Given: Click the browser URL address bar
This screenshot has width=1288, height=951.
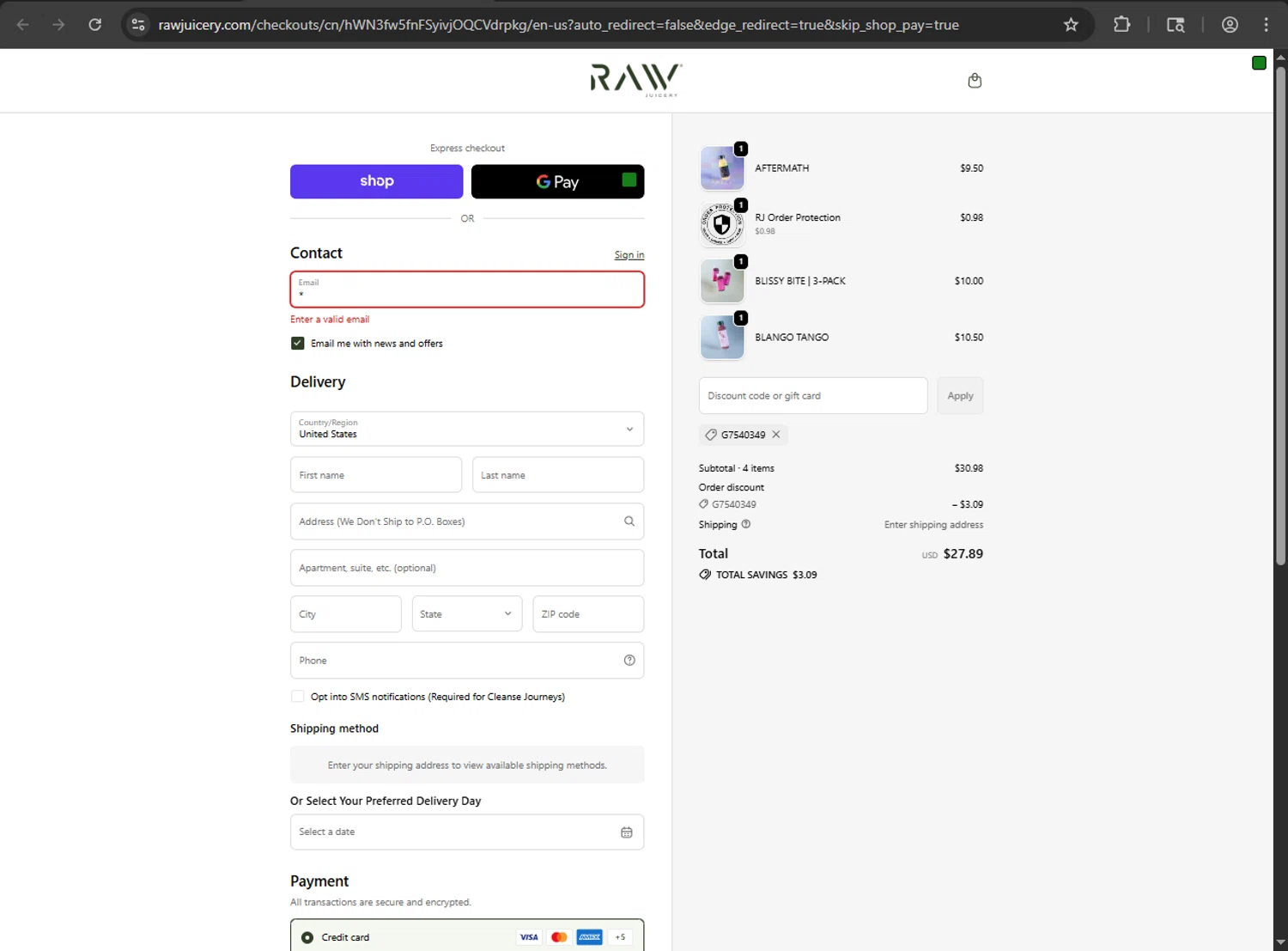Looking at the screenshot, I should tap(558, 25).
